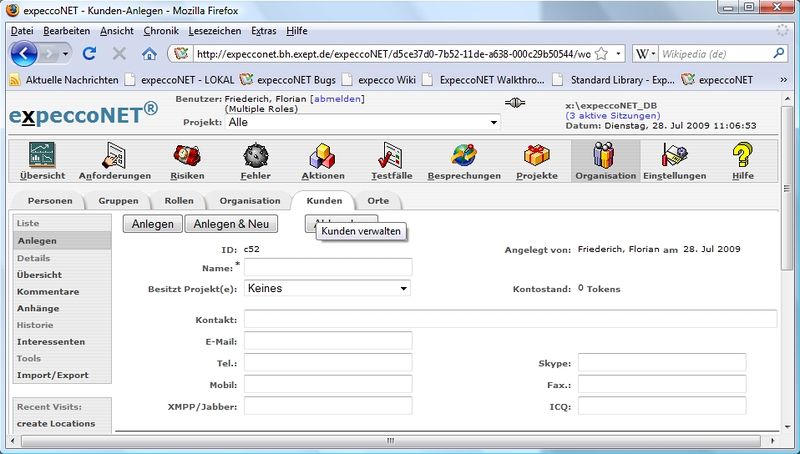Click into the Name input field
Viewport: 800px width, 454px height.
point(328,267)
